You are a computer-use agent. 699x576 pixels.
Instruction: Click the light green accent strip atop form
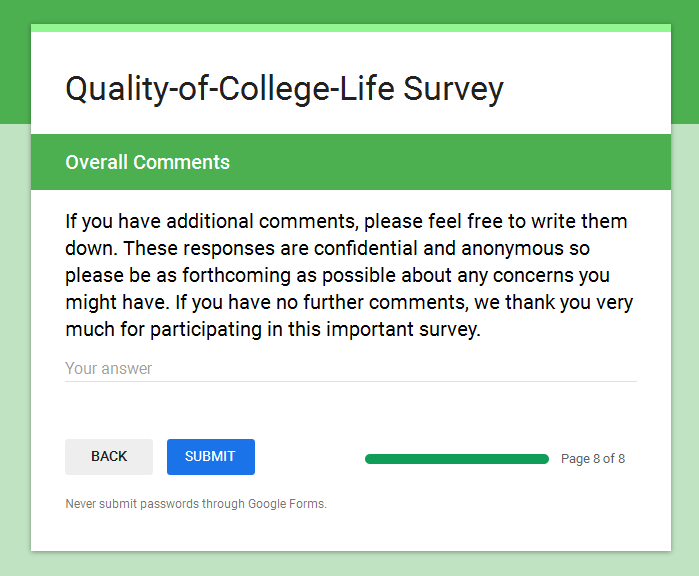tap(350, 28)
